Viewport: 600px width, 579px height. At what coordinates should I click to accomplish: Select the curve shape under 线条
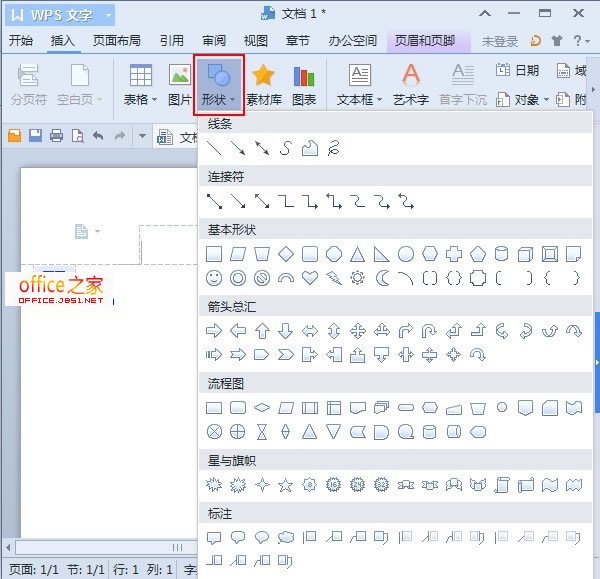(x=286, y=148)
